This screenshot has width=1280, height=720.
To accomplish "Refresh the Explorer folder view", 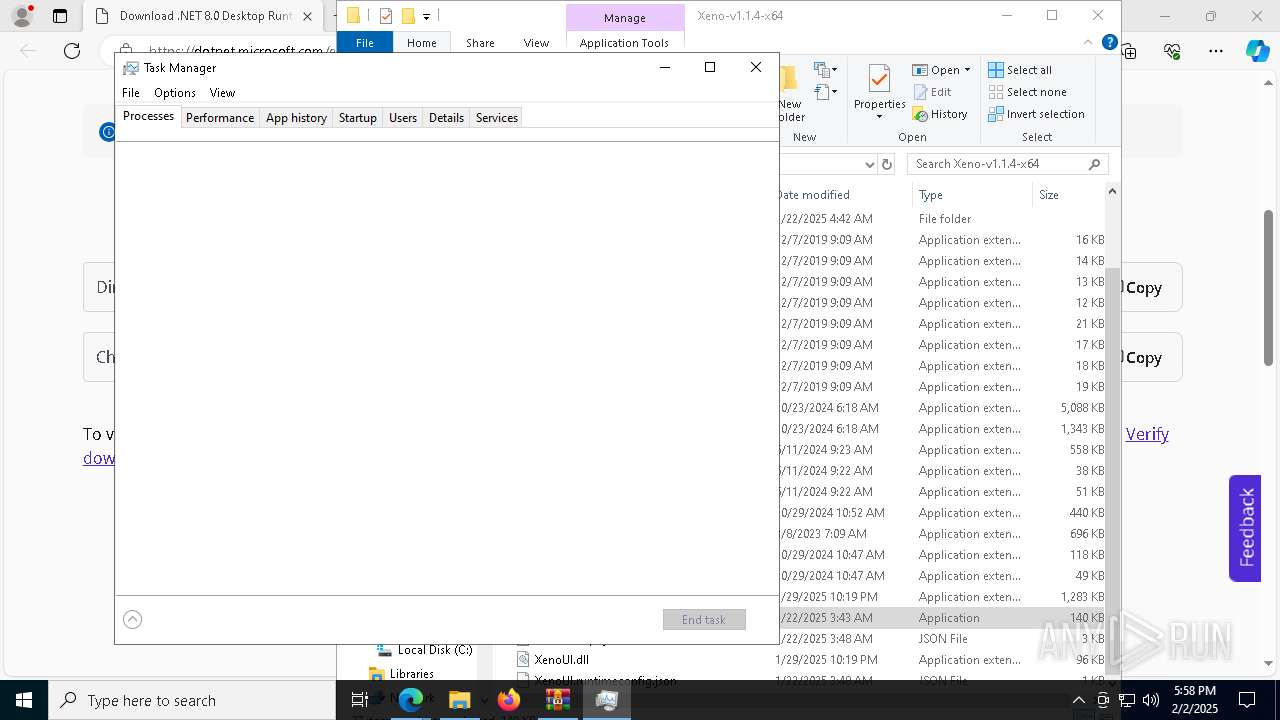I will pyautogui.click(x=886, y=164).
